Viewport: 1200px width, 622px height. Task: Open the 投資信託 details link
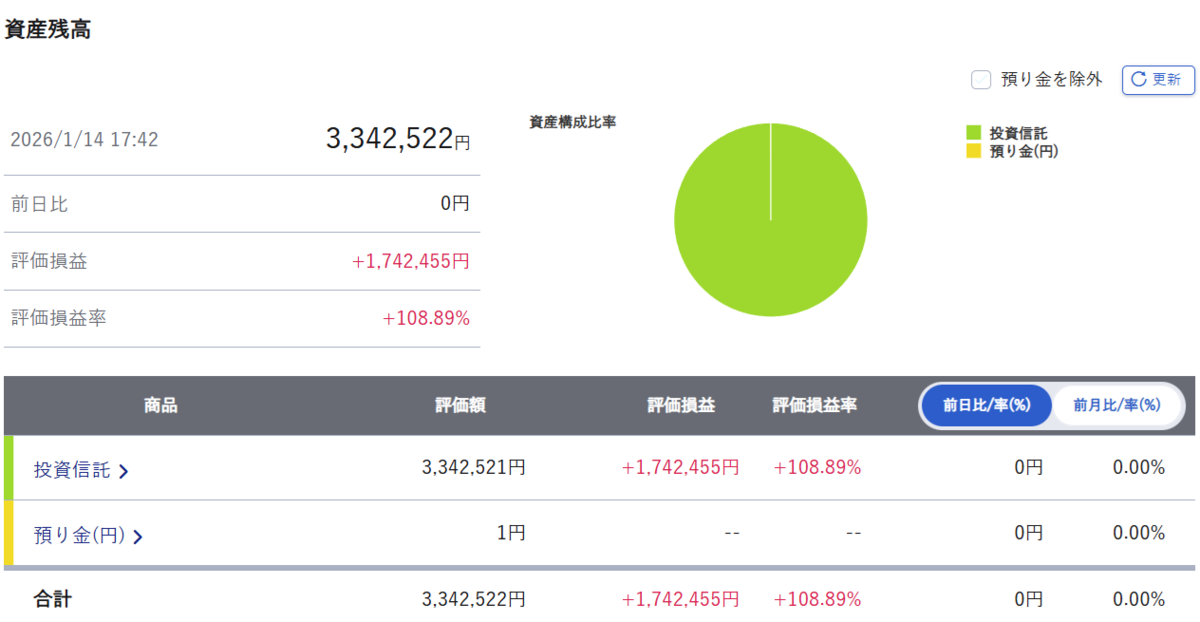pos(72,470)
